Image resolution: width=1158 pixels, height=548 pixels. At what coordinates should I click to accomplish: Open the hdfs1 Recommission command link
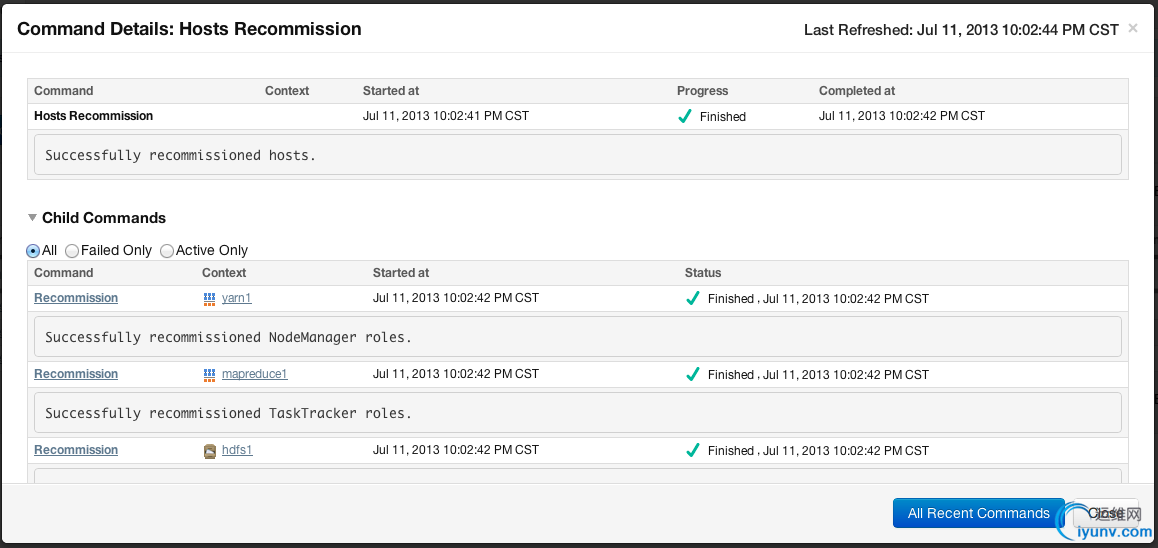(x=76, y=450)
